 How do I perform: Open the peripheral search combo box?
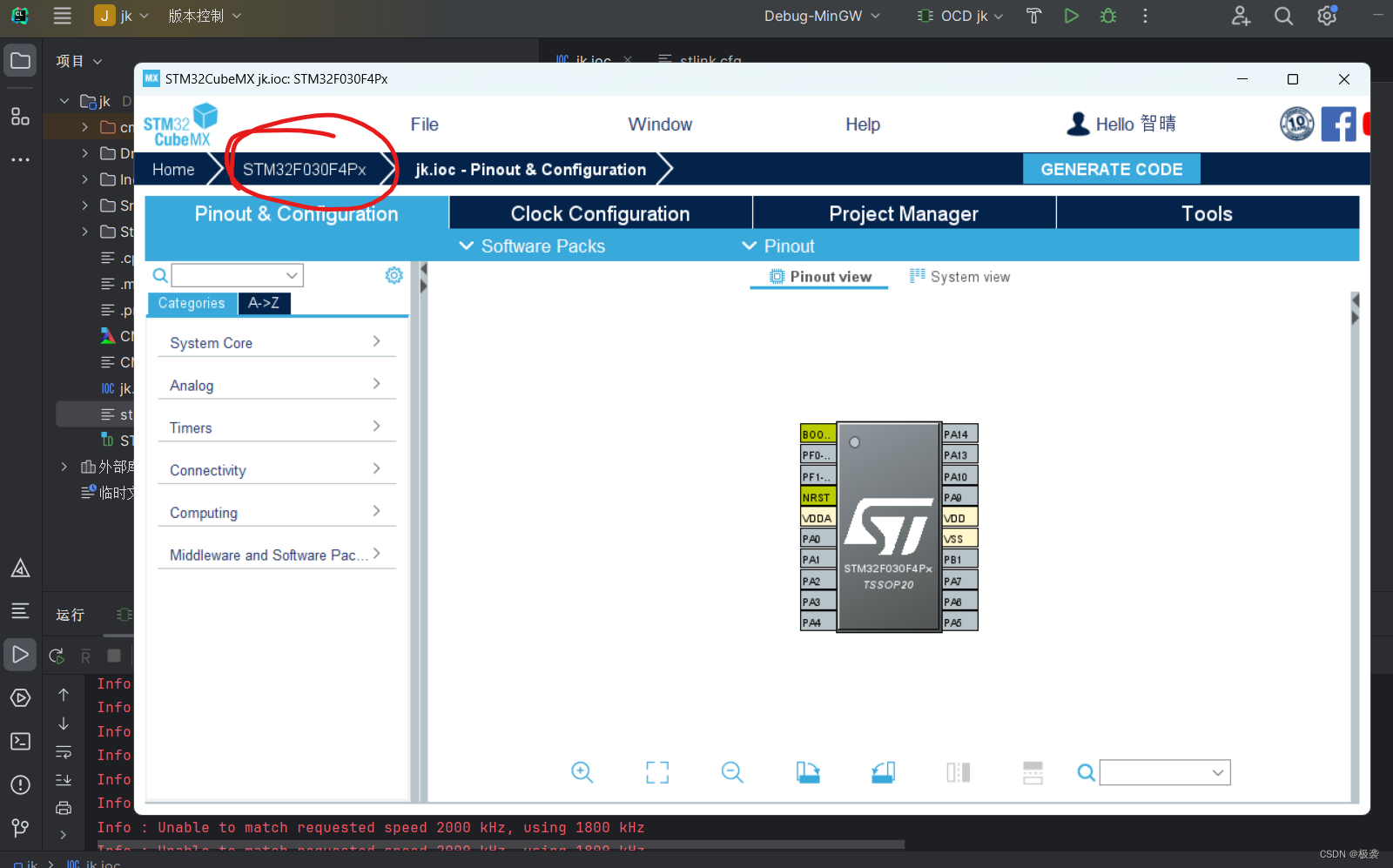[x=237, y=275]
